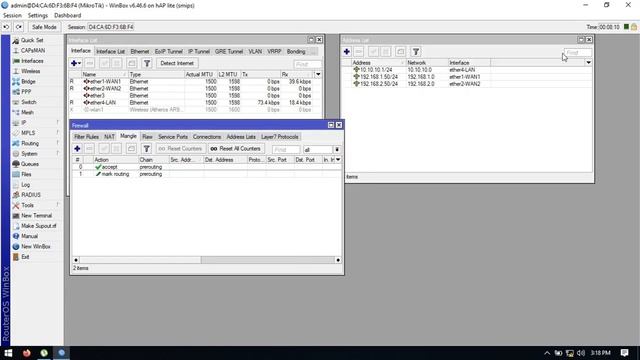Add new interface with plus dropdown

(76, 63)
